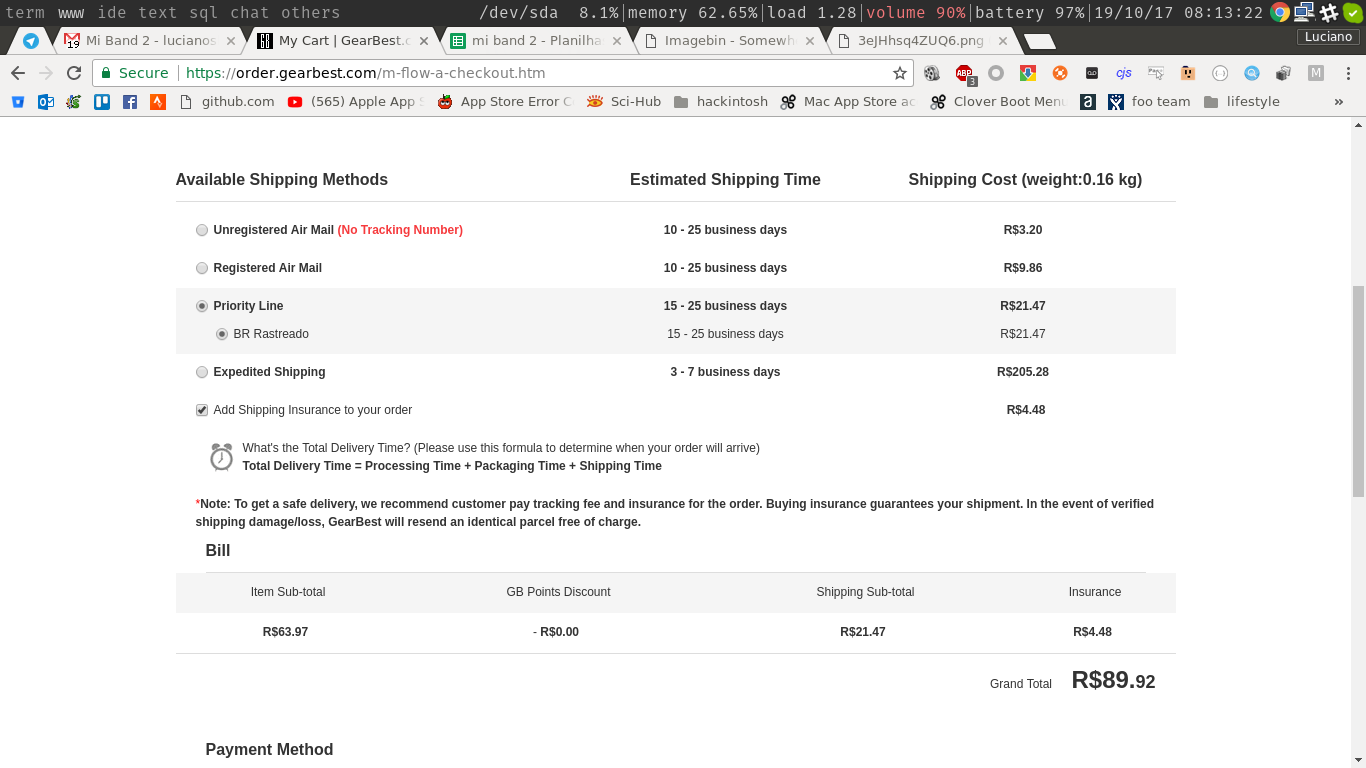Open the Apple App YouTube bookmark
The image size is (1366, 768).
[356, 101]
